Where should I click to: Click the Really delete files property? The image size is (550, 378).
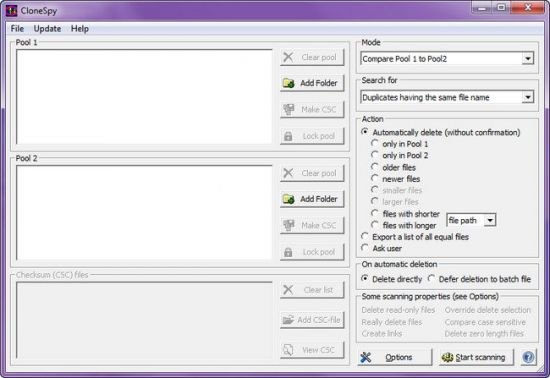(x=392, y=322)
